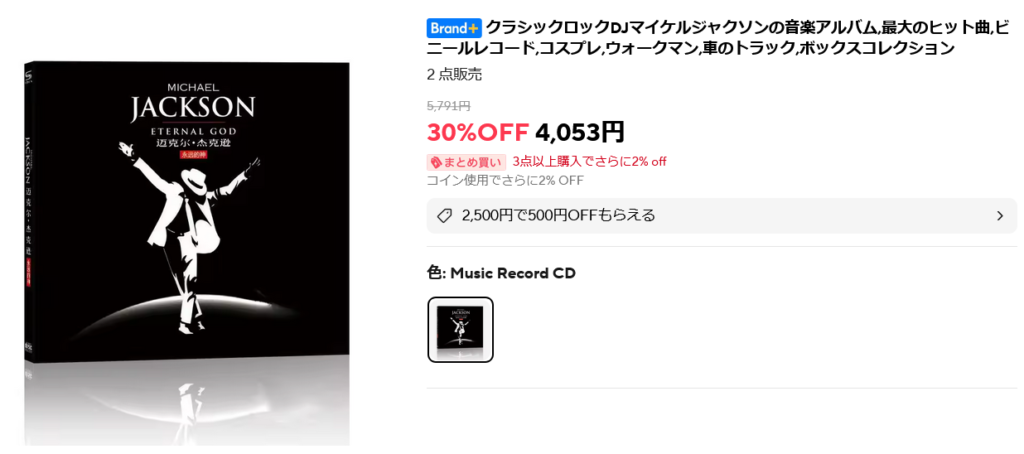Click the まとめ買い bulk purchase tag
Viewport: 1024px width, 454px height.
(x=466, y=161)
